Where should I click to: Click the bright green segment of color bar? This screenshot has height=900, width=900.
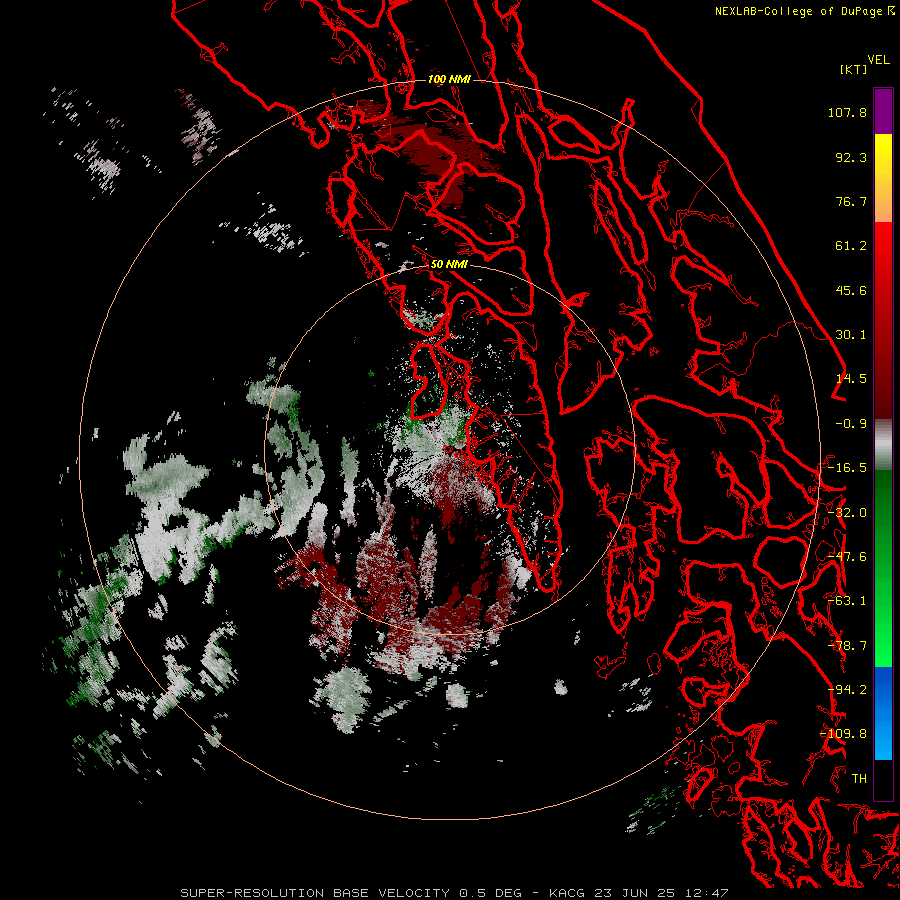(x=883, y=568)
